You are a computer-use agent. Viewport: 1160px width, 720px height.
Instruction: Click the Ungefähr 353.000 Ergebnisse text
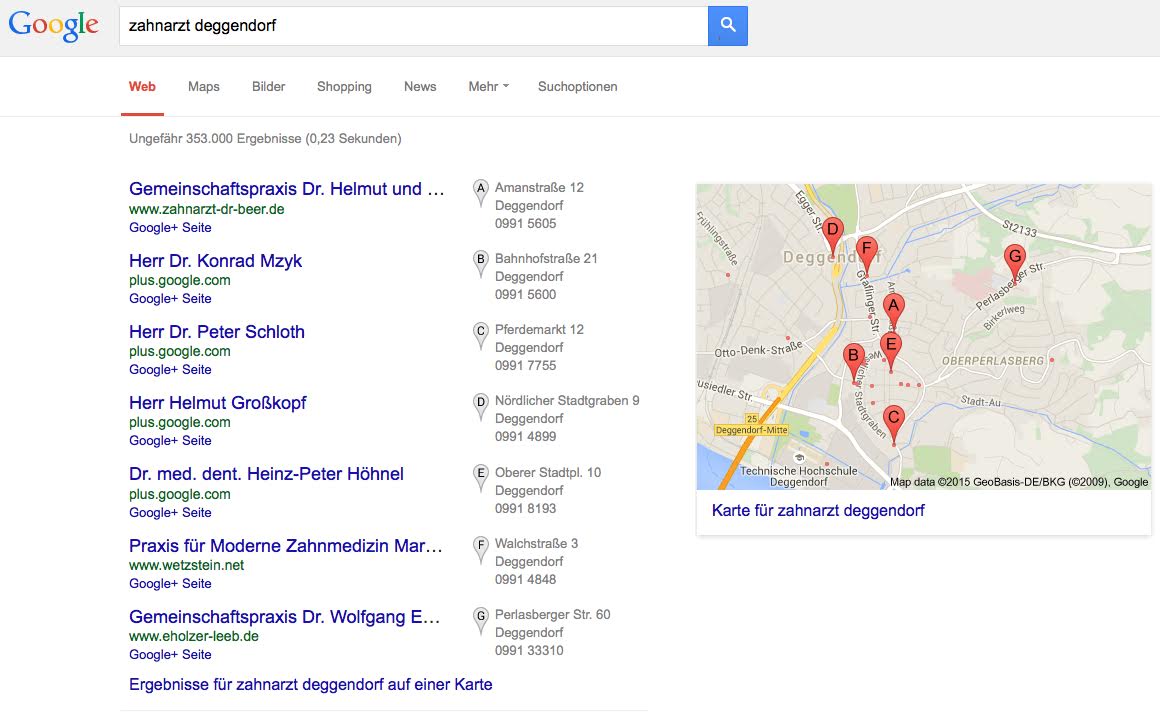tap(265, 138)
